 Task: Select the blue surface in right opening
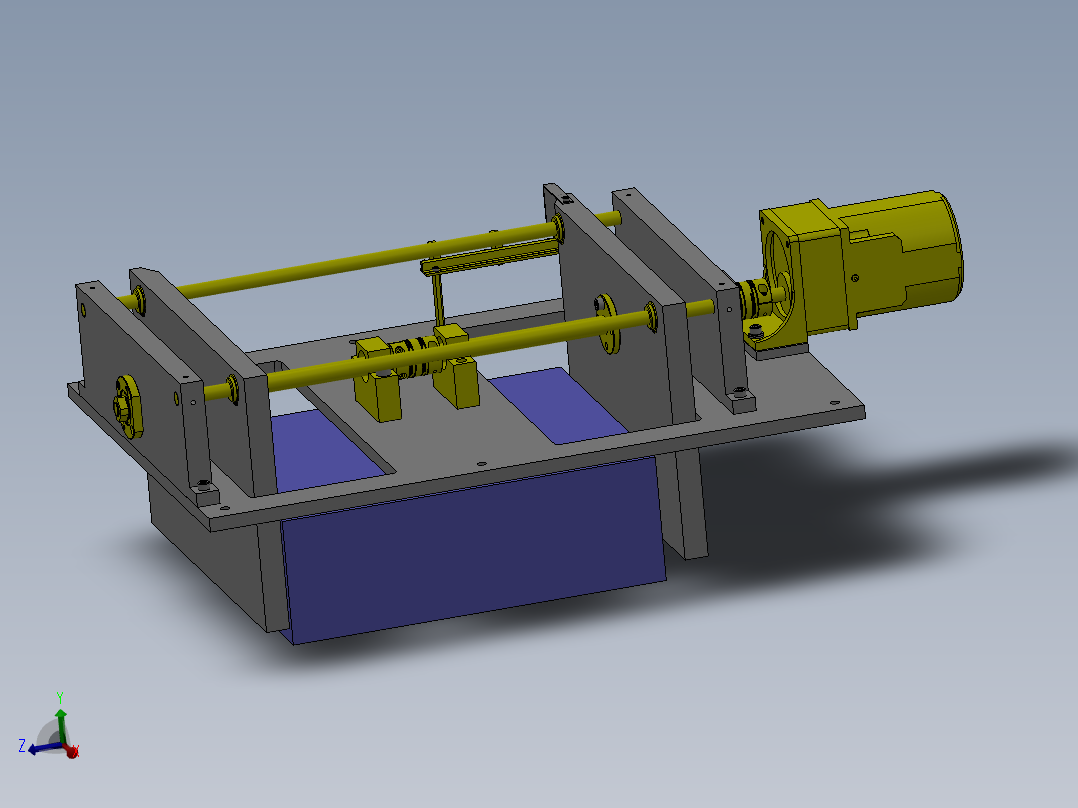557,406
